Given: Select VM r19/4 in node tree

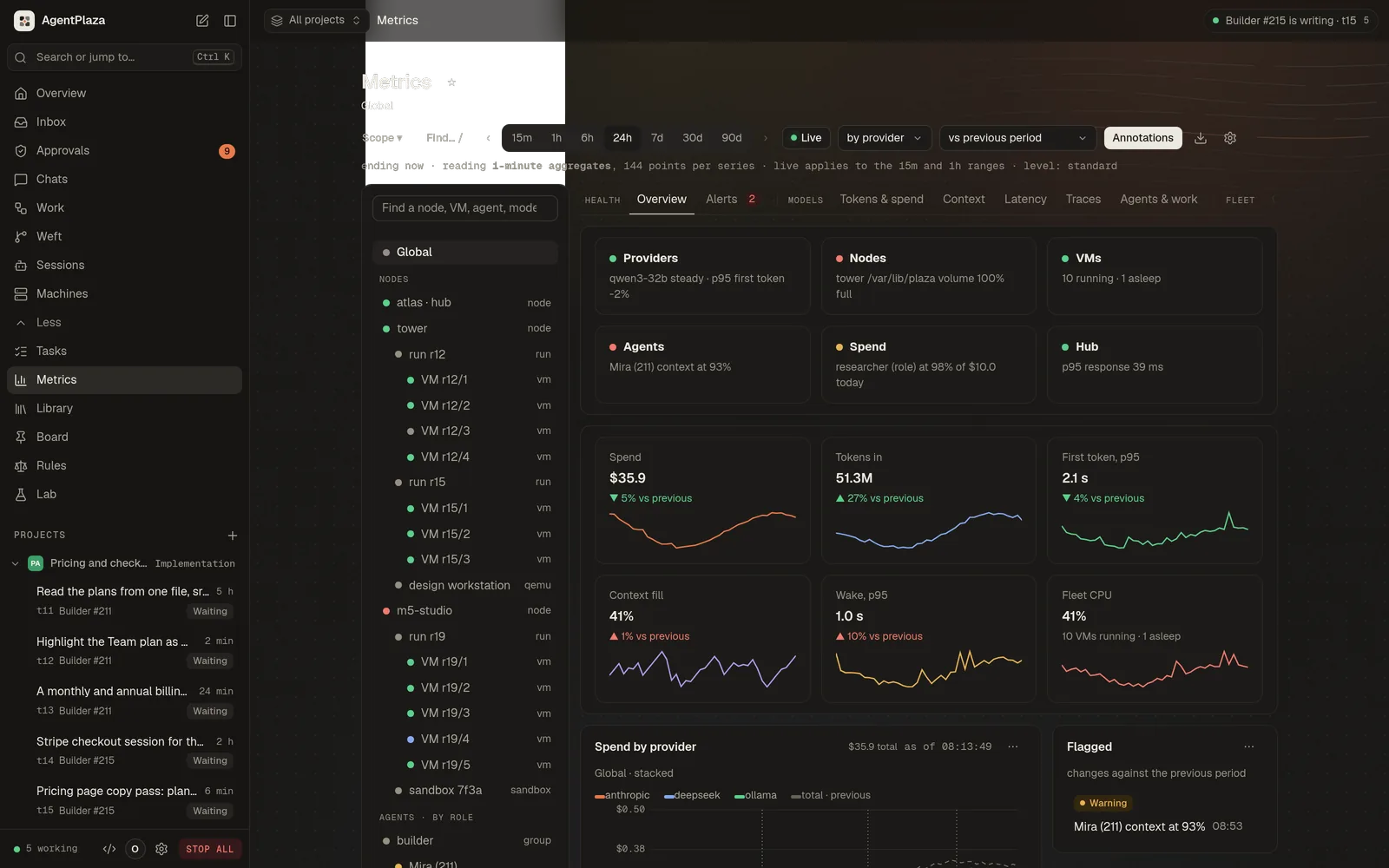Looking at the screenshot, I should pyautogui.click(x=465, y=739).
